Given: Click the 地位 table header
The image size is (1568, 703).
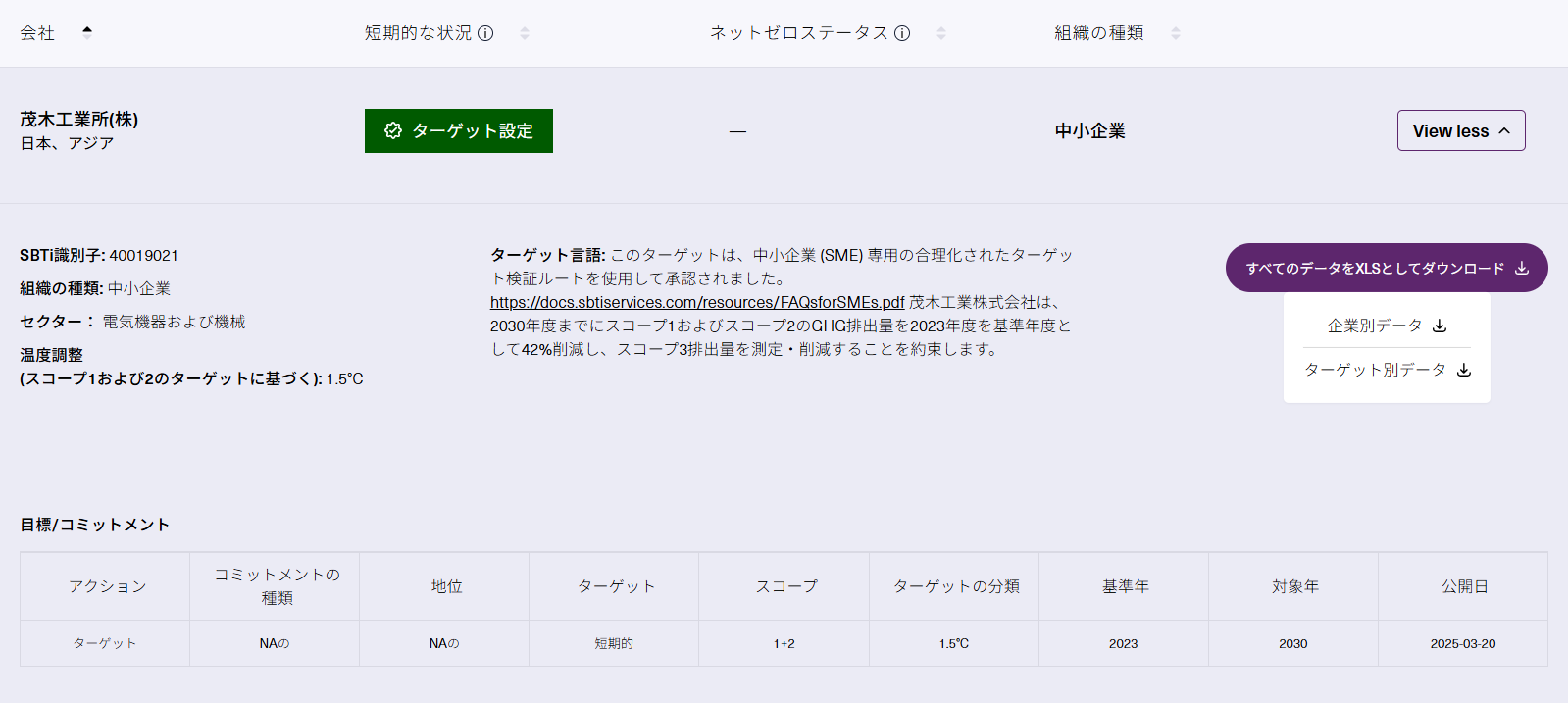Looking at the screenshot, I should click(x=444, y=586).
